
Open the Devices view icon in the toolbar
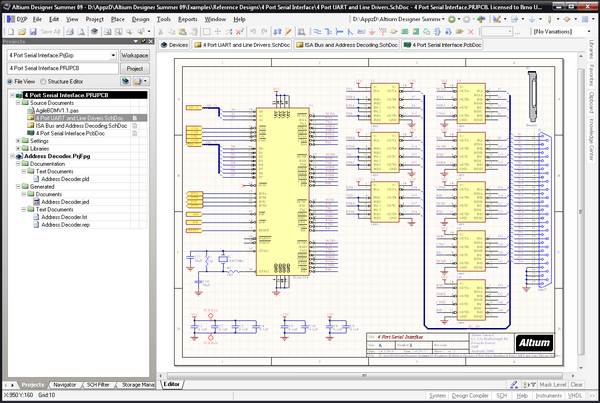click(94, 32)
